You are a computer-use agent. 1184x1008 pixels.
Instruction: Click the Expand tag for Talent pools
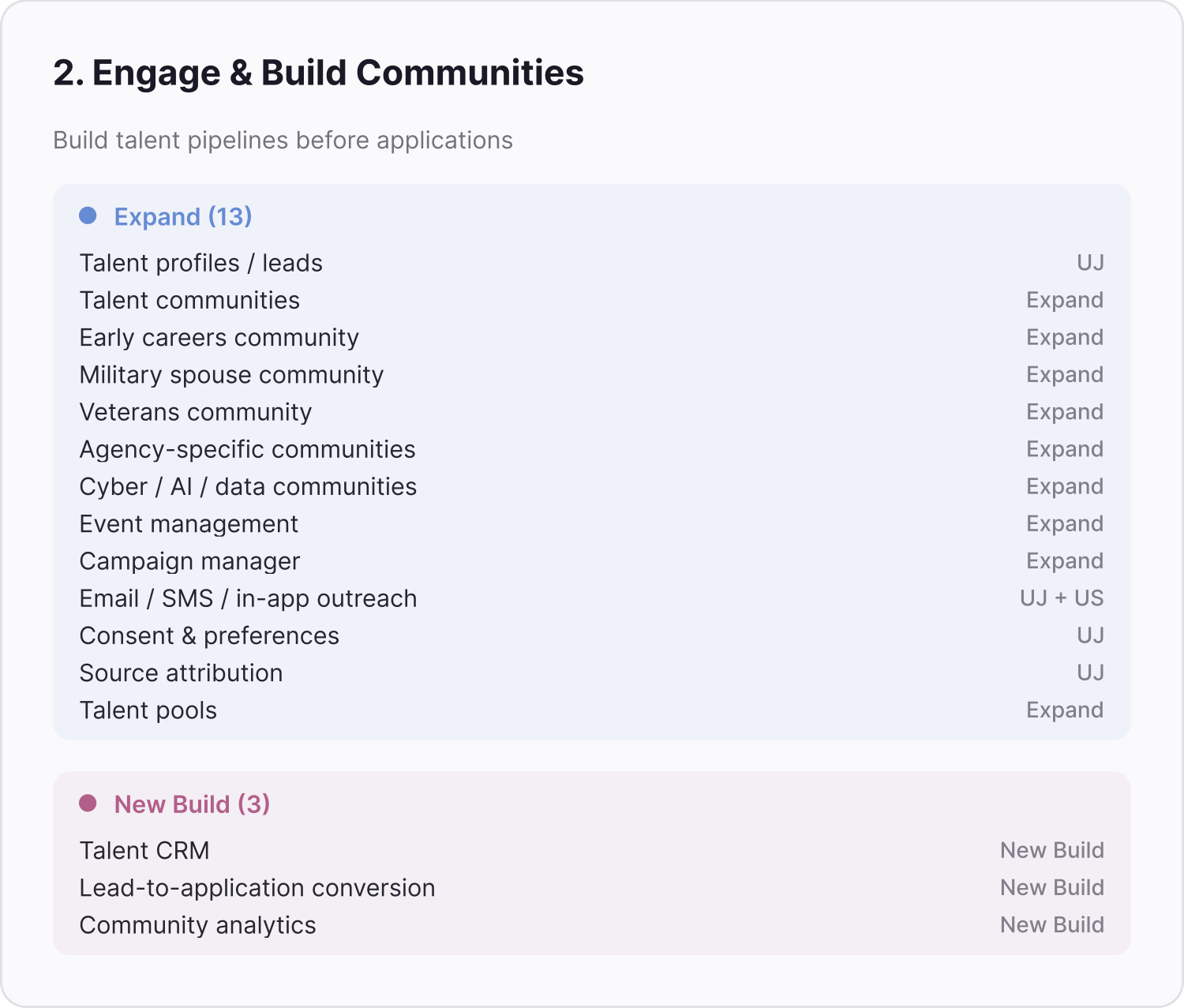point(1065,710)
